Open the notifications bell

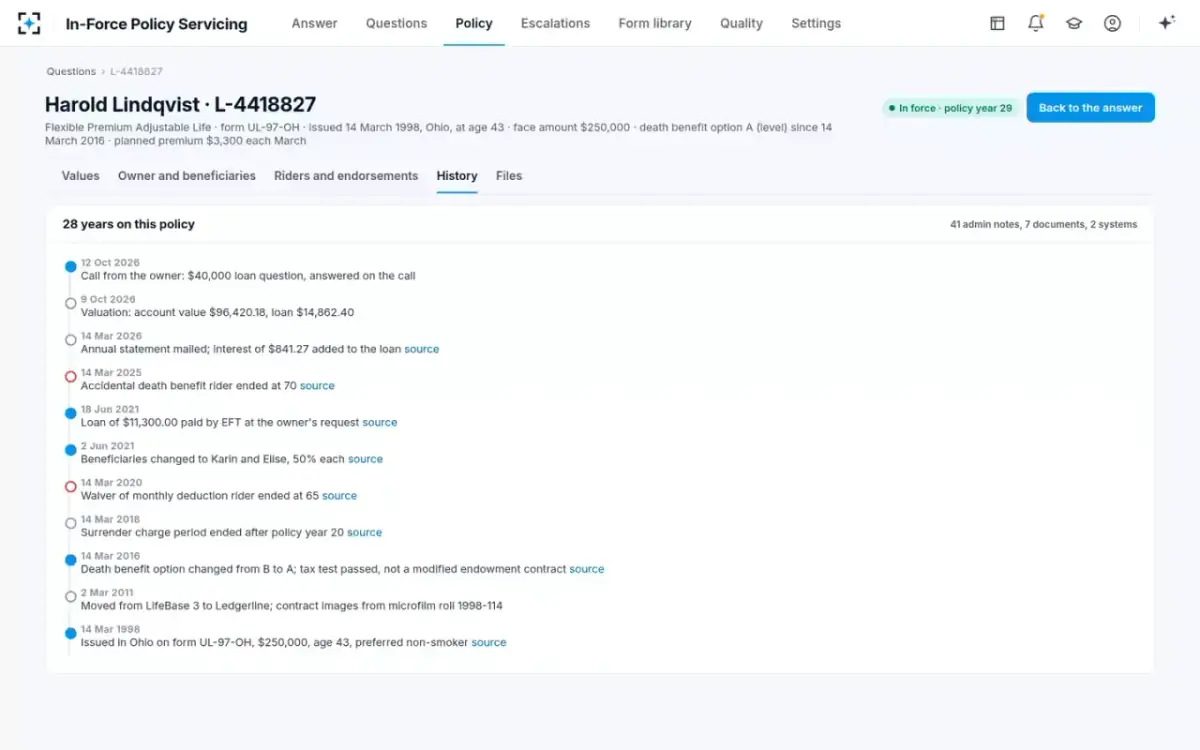point(1036,23)
